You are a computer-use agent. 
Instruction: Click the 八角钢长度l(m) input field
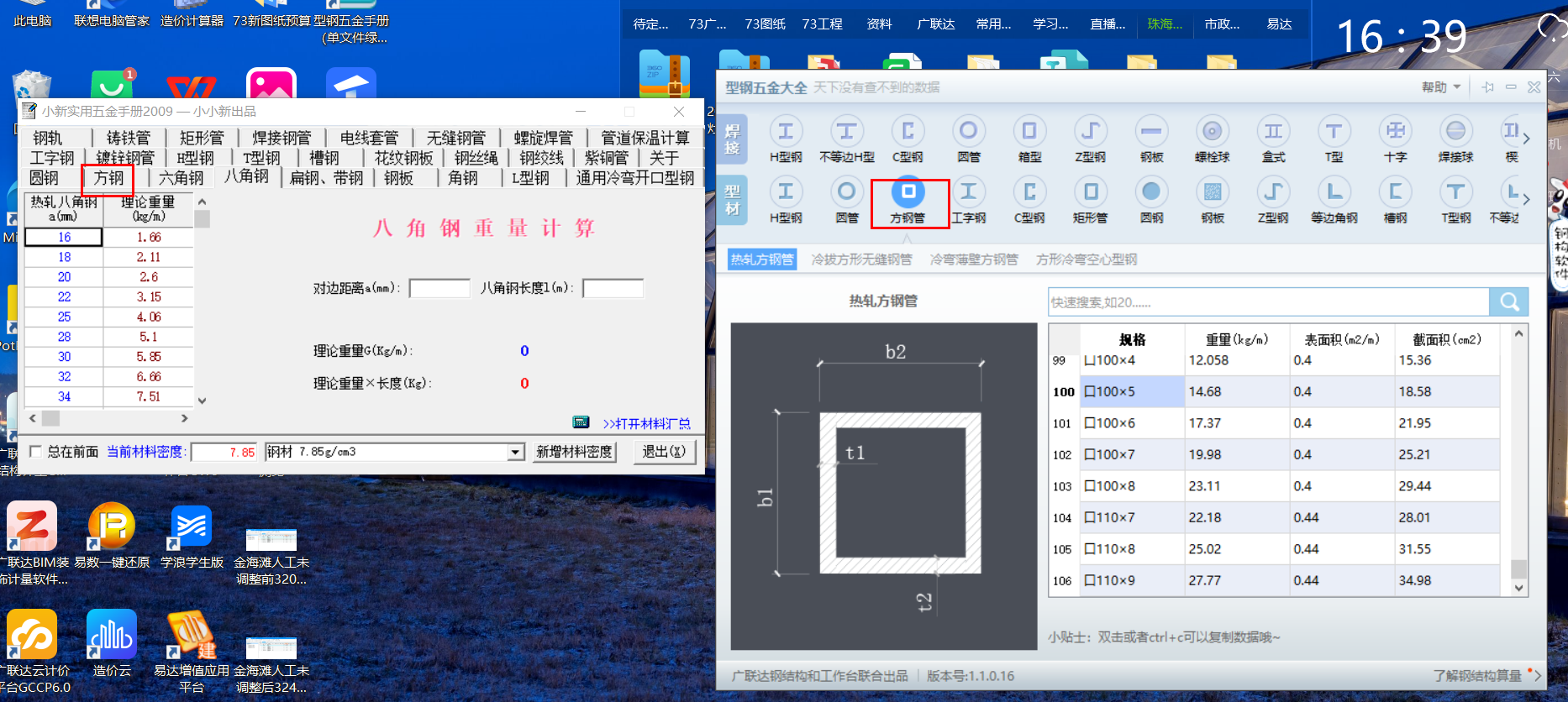(613, 288)
